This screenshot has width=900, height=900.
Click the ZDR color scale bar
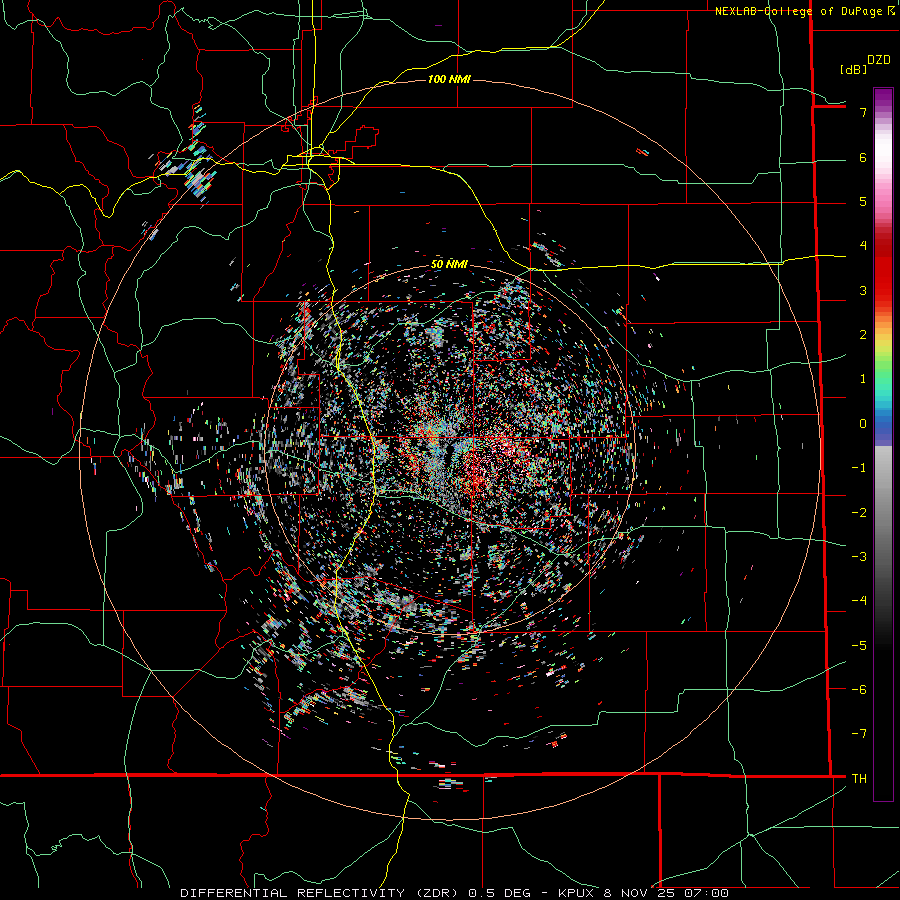click(x=883, y=444)
